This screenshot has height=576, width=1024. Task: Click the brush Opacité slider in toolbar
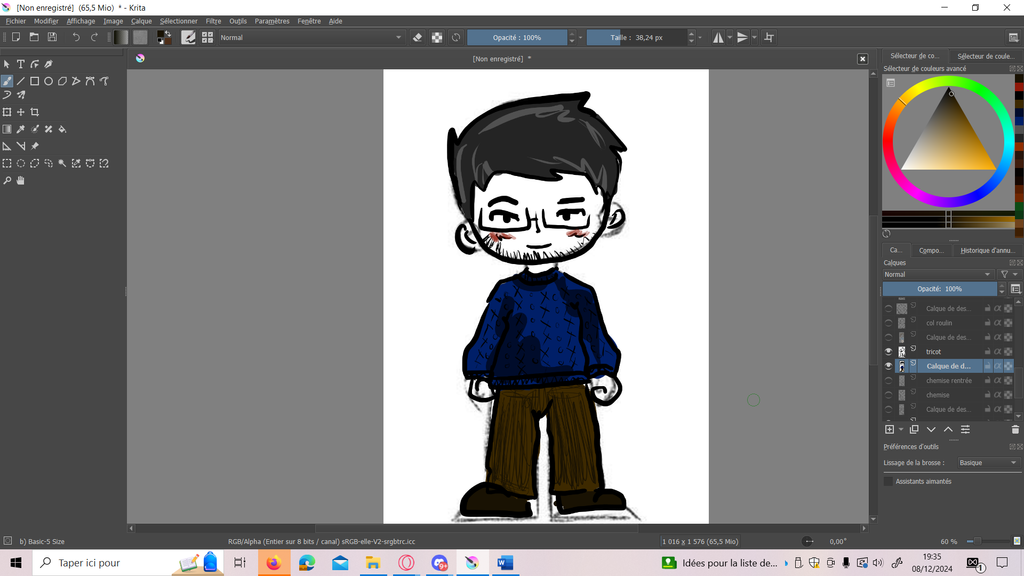517,38
